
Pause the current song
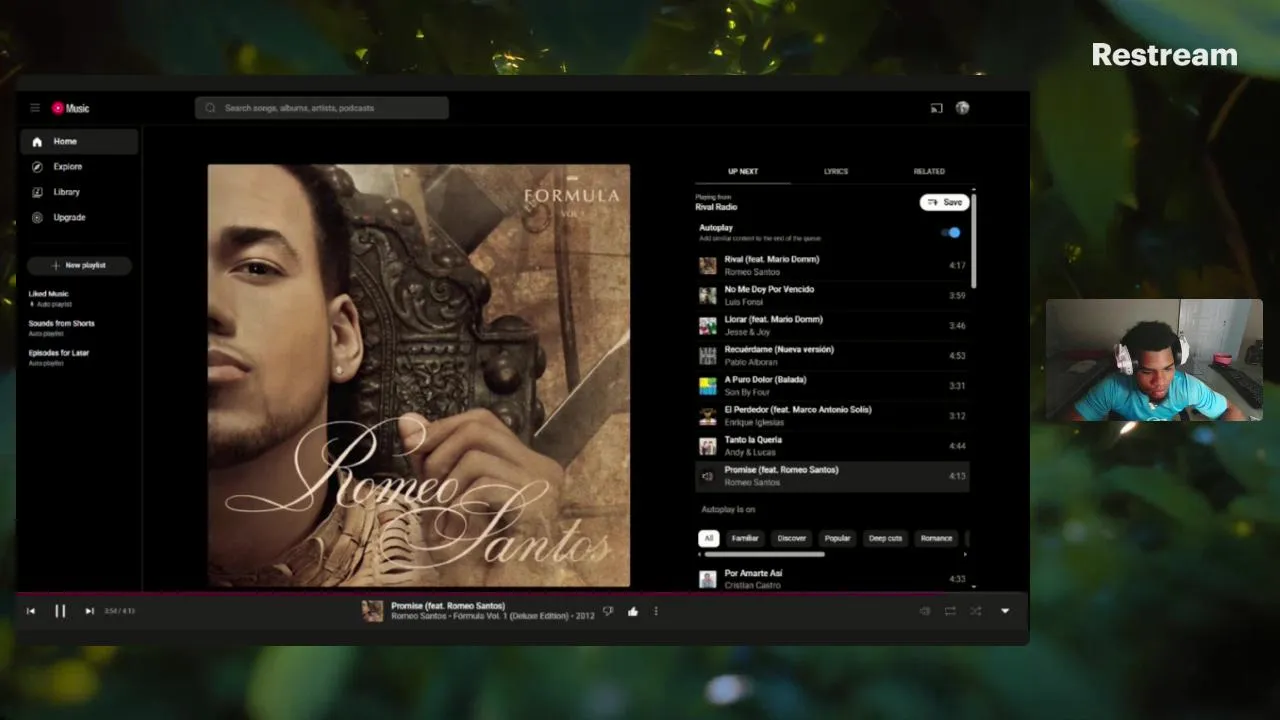pos(60,611)
